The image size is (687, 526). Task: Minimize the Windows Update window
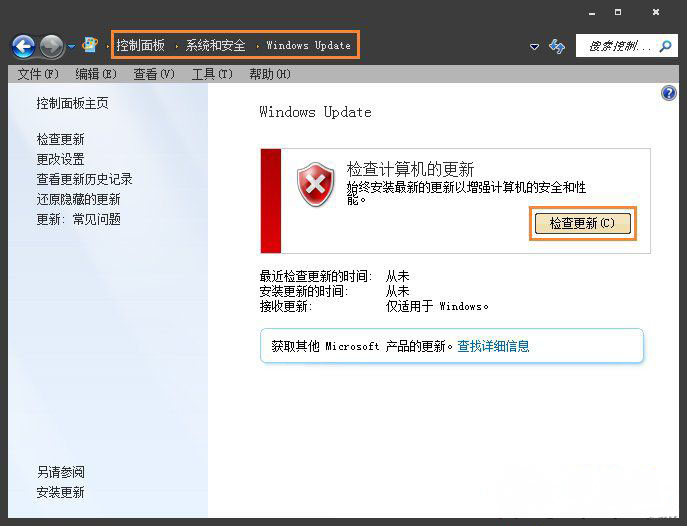point(592,13)
